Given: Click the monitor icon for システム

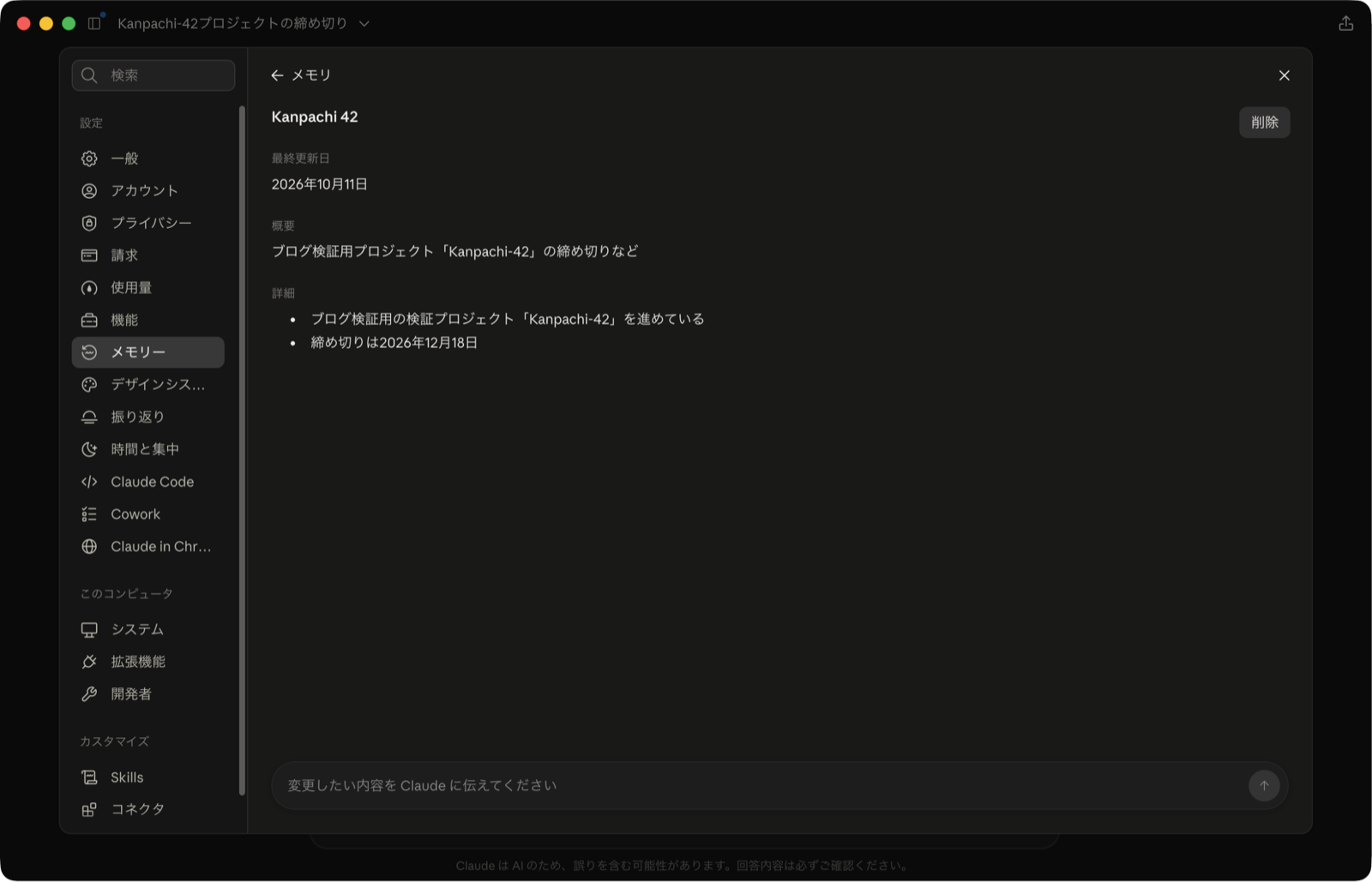Looking at the screenshot, I should coord(89,630).
